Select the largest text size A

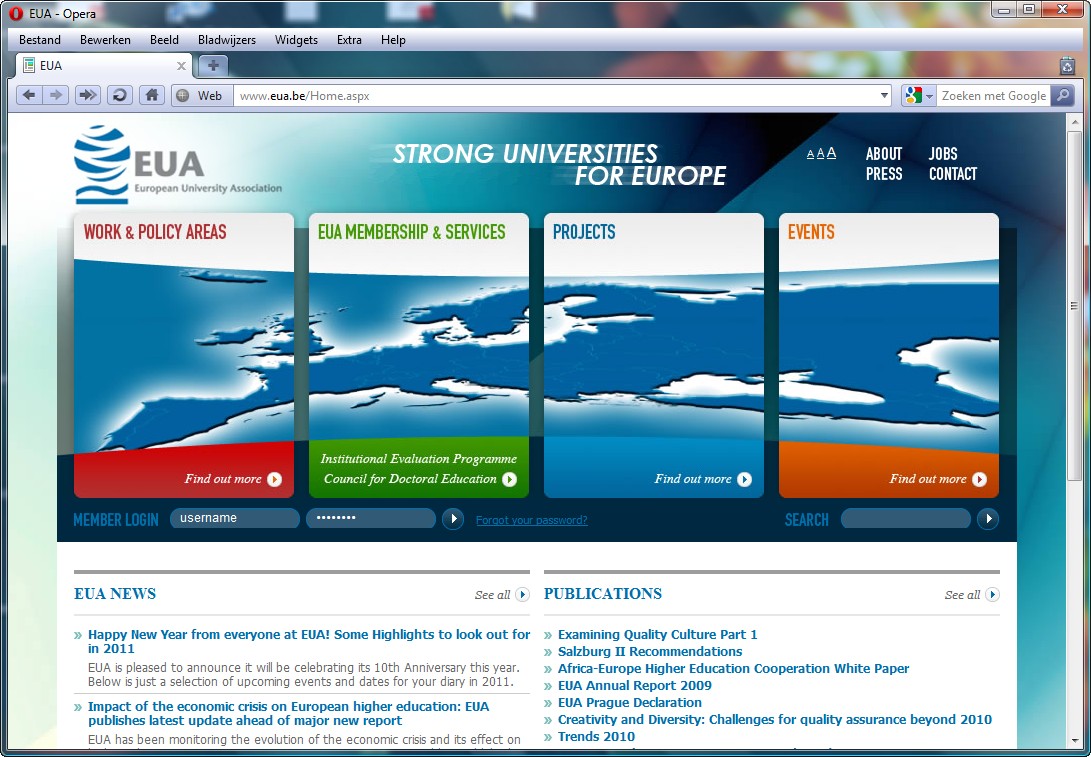(x=831, y=153)
